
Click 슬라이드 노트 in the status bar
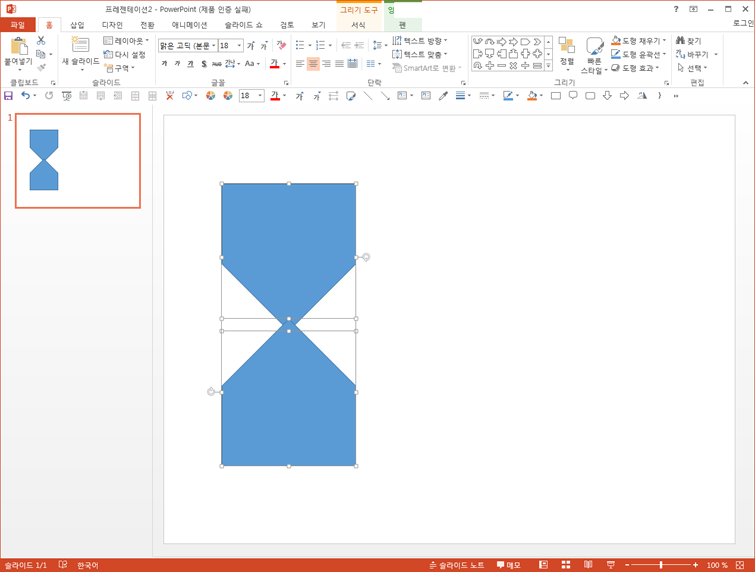click(457, 565)
